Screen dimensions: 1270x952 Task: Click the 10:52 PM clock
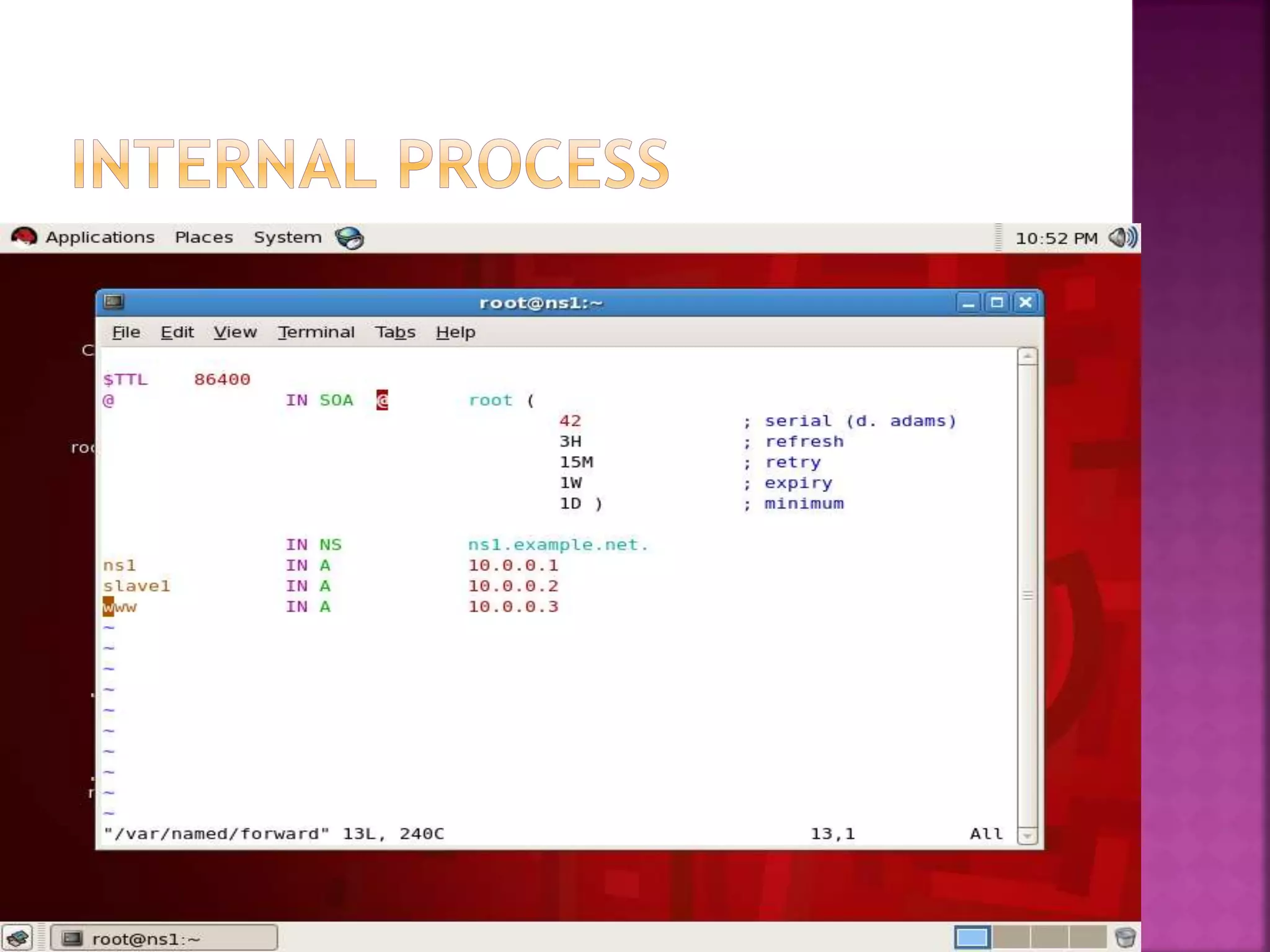(1056, 238)
